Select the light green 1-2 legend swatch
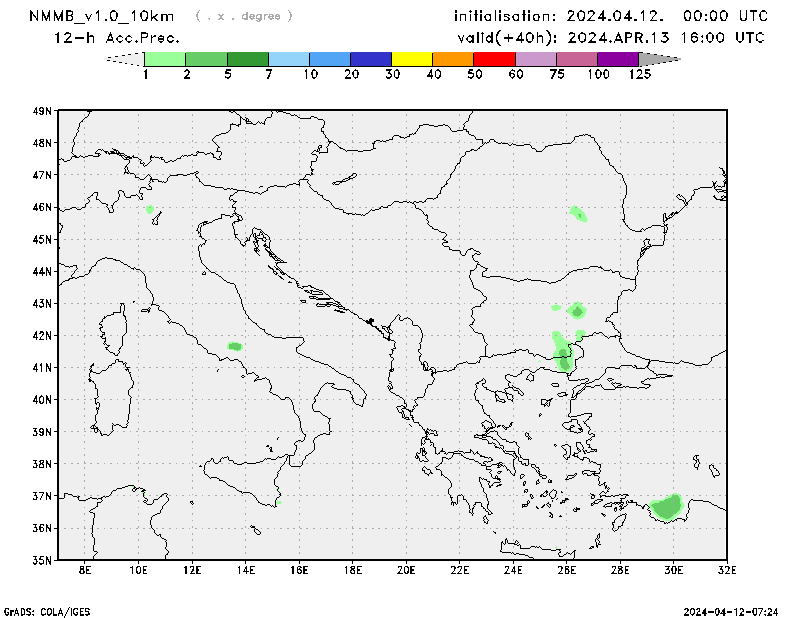The height and width of the screenshot is (618, 800). pos(166,59)
